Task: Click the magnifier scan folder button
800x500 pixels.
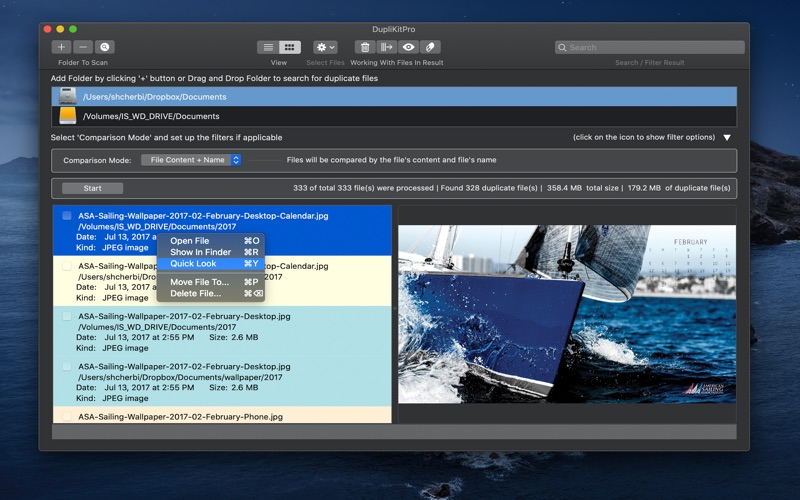Action: [x=105, y=47]
